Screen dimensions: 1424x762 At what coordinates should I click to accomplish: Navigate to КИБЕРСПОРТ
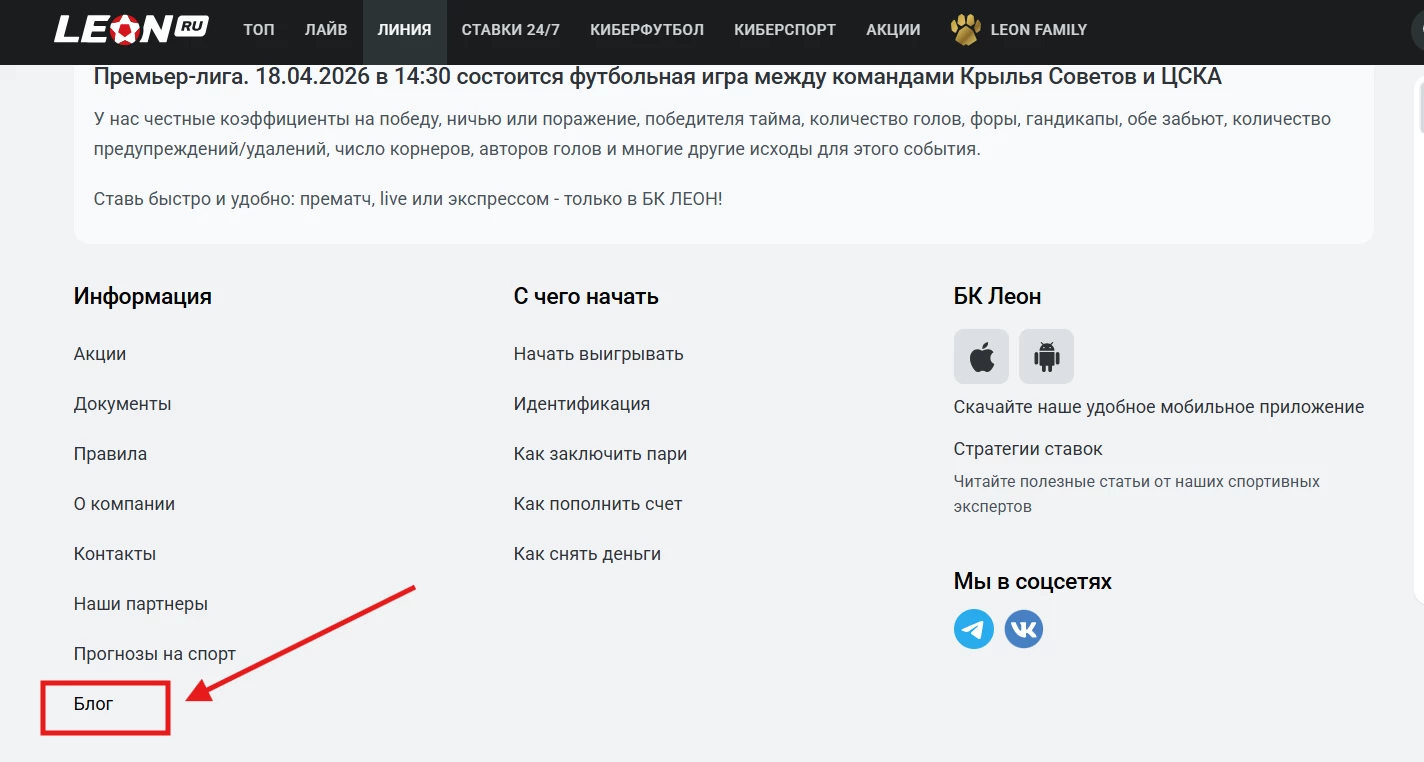coord(785,30)
